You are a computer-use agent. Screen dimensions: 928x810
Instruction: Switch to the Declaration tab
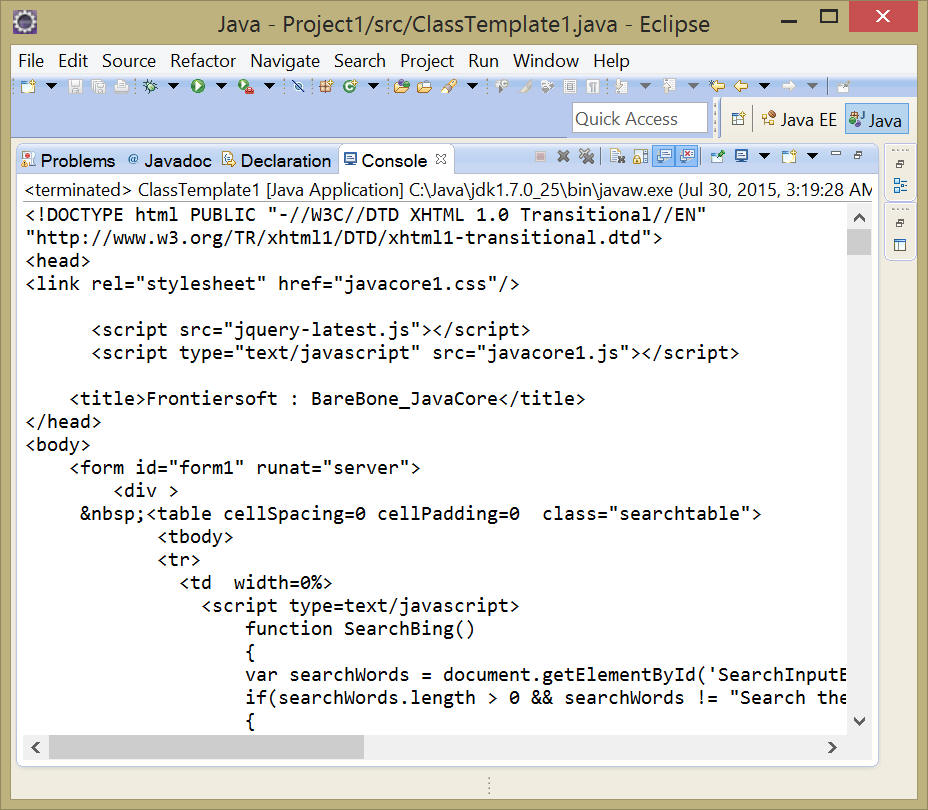pyautogui.click(x=276, y=160)
